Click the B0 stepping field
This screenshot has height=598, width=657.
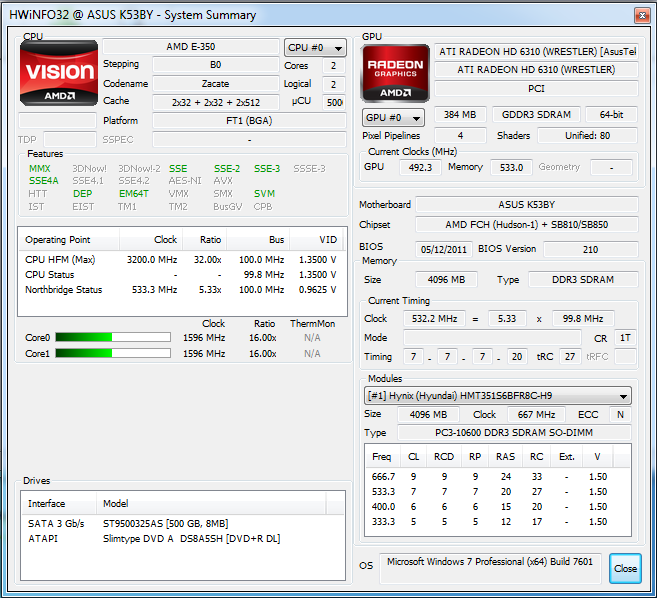pyautogui.click(x=215, y=65)
